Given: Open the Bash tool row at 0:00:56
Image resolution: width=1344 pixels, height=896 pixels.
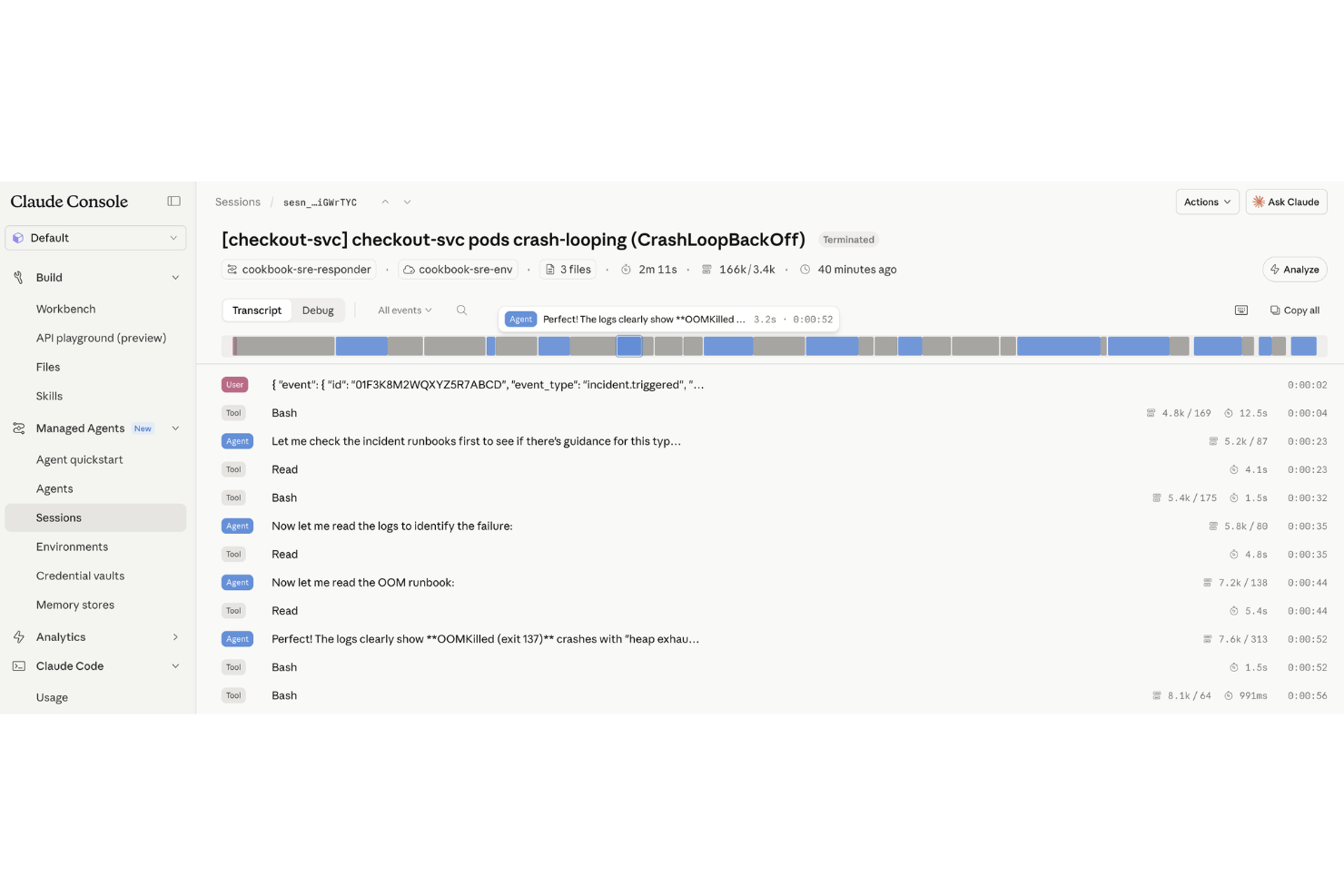Looking at the screenshot, I should pyautogui.click(x=774, y=695).
